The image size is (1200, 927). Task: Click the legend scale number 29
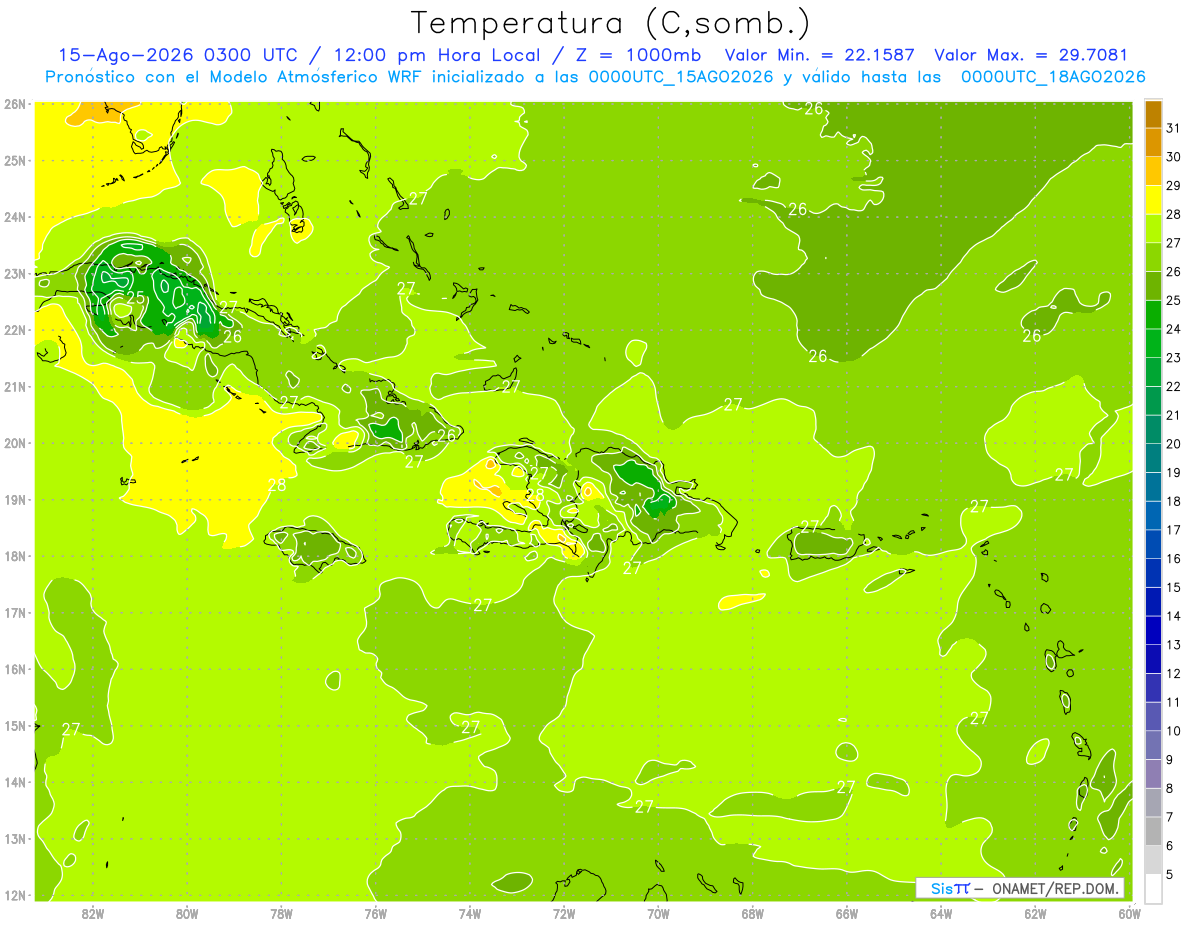coord(1173,185)
